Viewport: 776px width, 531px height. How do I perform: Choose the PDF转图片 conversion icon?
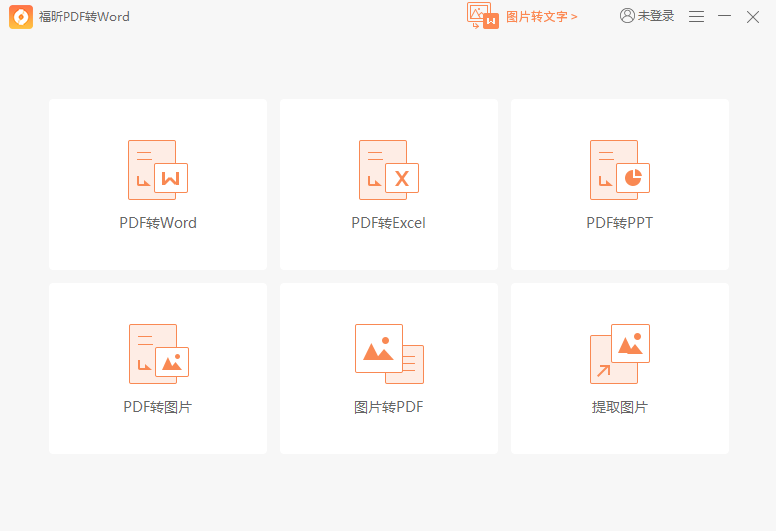(158, 354)
